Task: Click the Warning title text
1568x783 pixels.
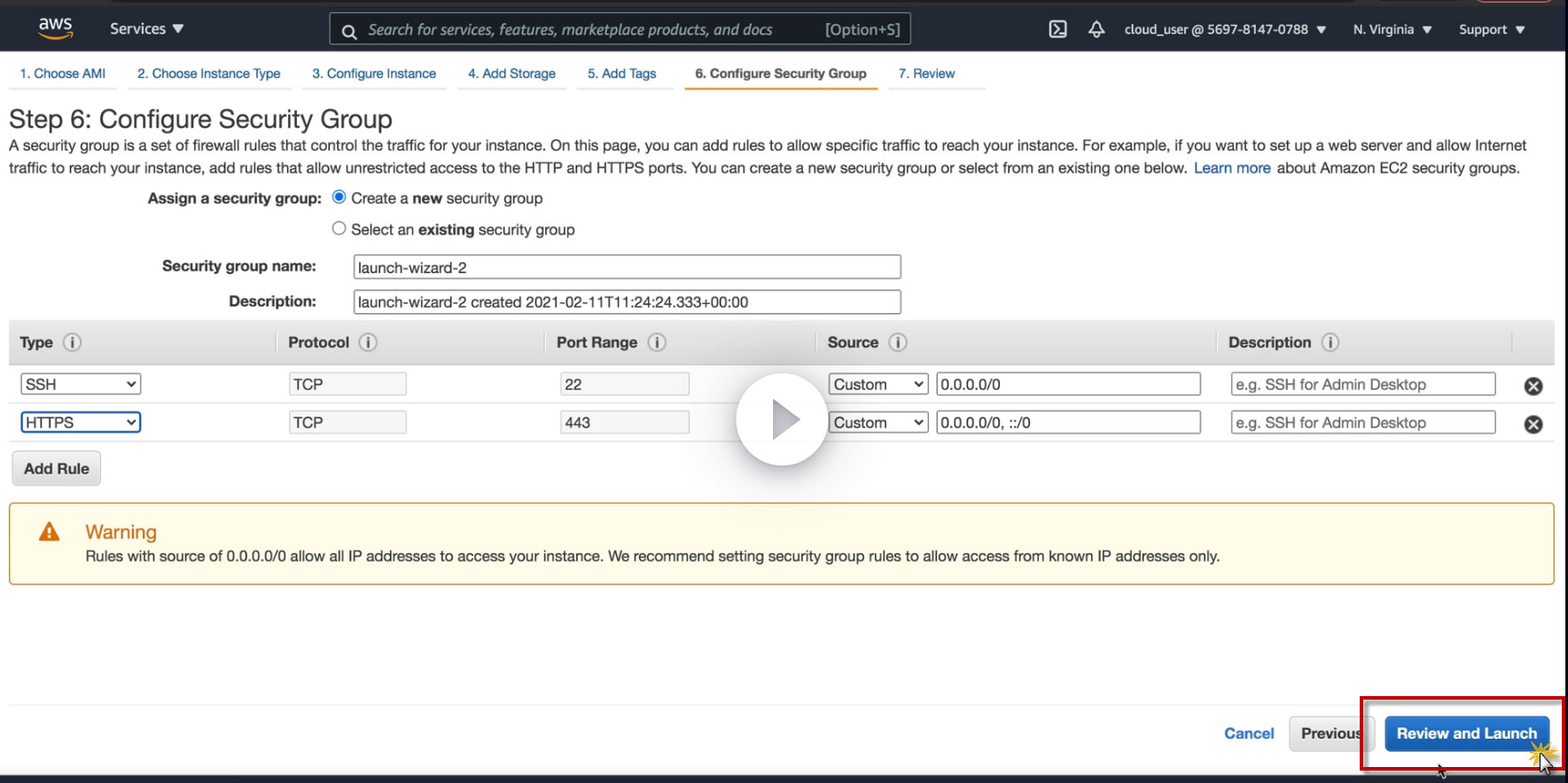Action: point(121,532)
